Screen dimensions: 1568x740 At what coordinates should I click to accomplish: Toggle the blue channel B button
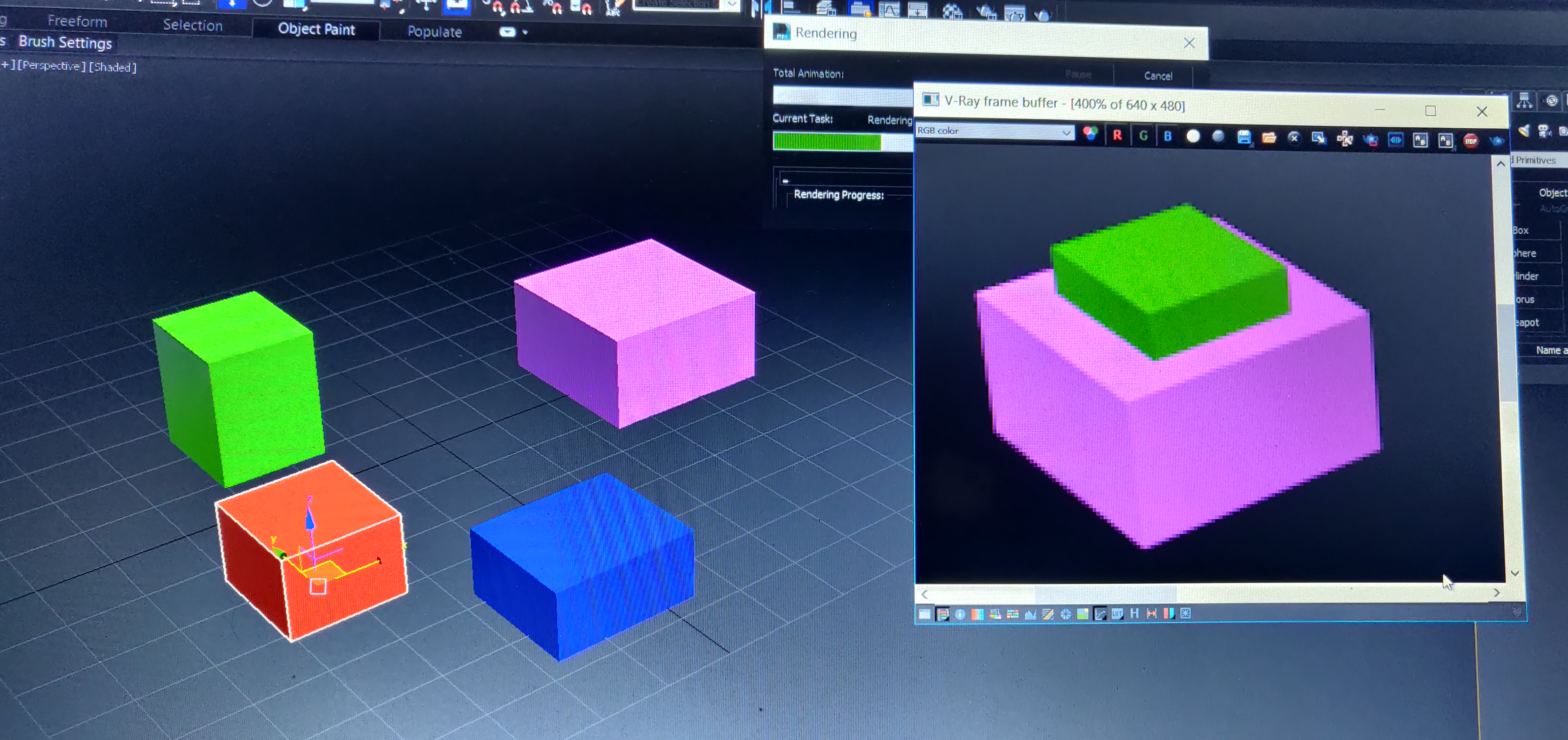(x=1167, y=136)
